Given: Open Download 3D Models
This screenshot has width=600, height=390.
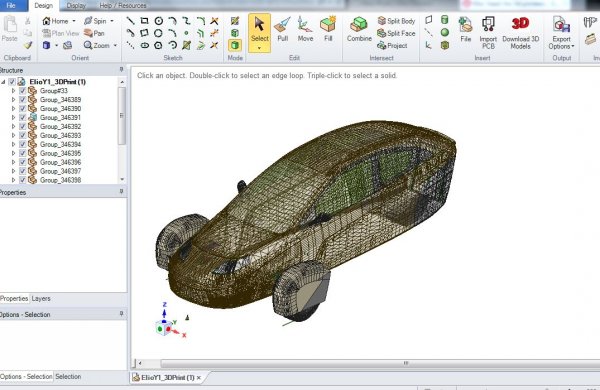Looking at the screenshot, I should (x=520, y=33).
